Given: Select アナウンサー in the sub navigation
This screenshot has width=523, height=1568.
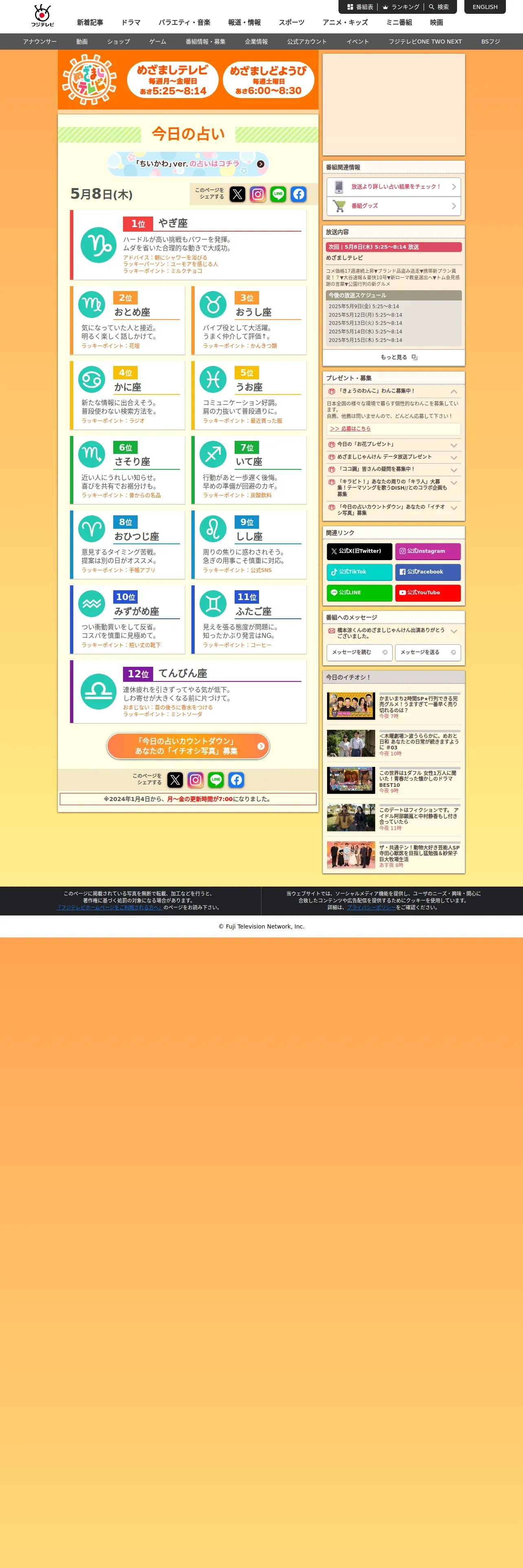Looking at the screenshot, I should (40, 42).
